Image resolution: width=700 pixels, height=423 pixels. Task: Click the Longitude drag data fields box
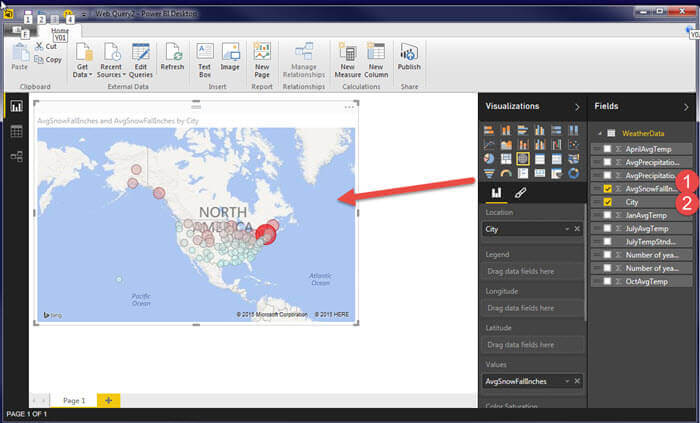[x=533, y=308]
